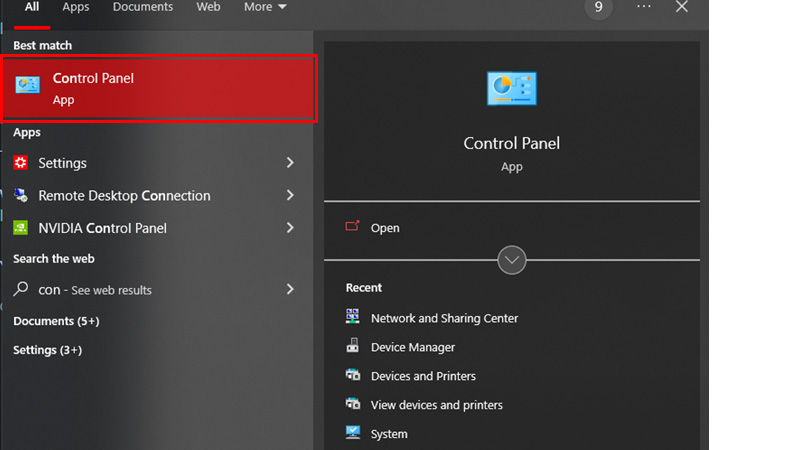
Task: Click the Network and Sharing Center icon
Action: pos(353,318)
